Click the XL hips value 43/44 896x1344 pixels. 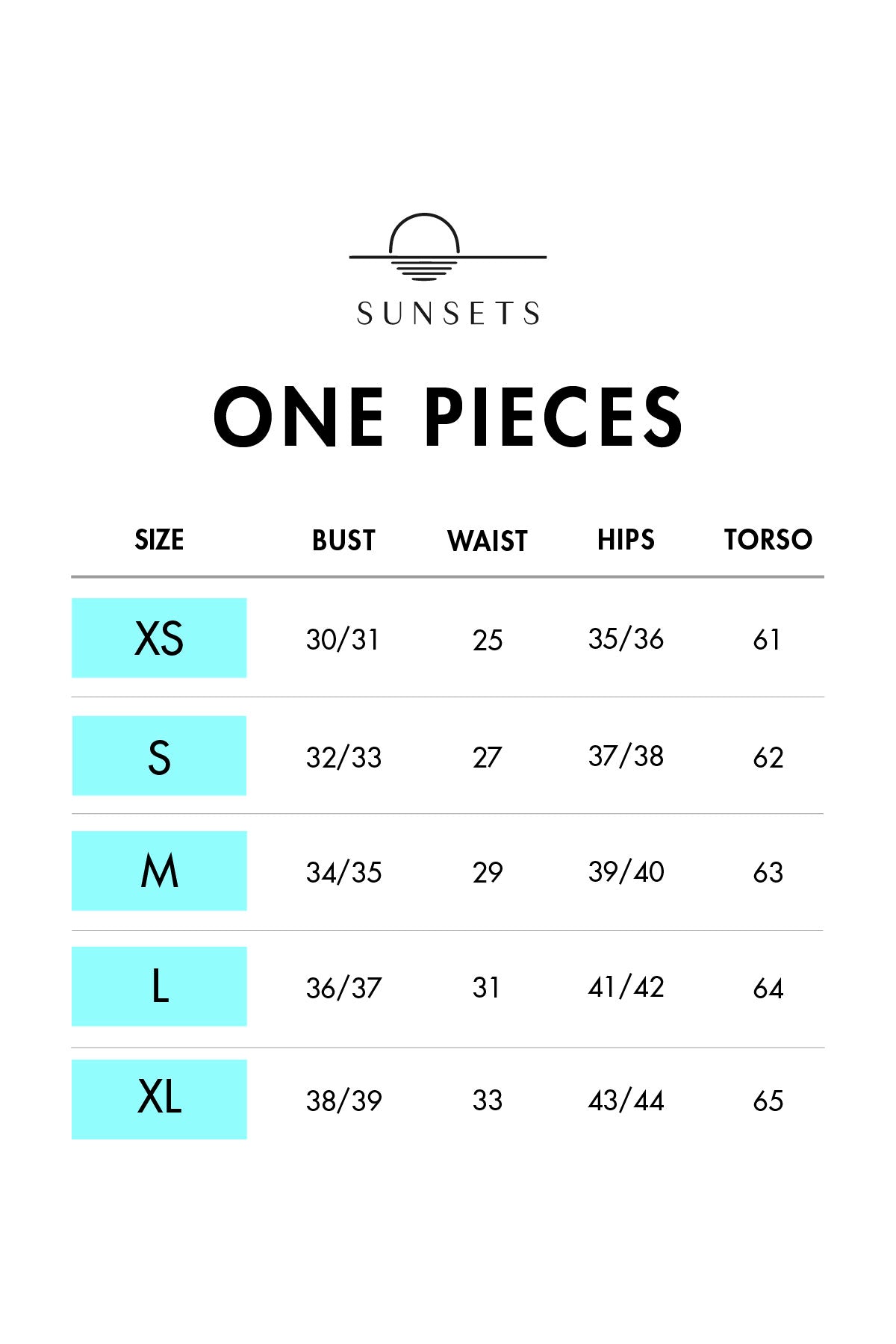tap(626, 1101)
